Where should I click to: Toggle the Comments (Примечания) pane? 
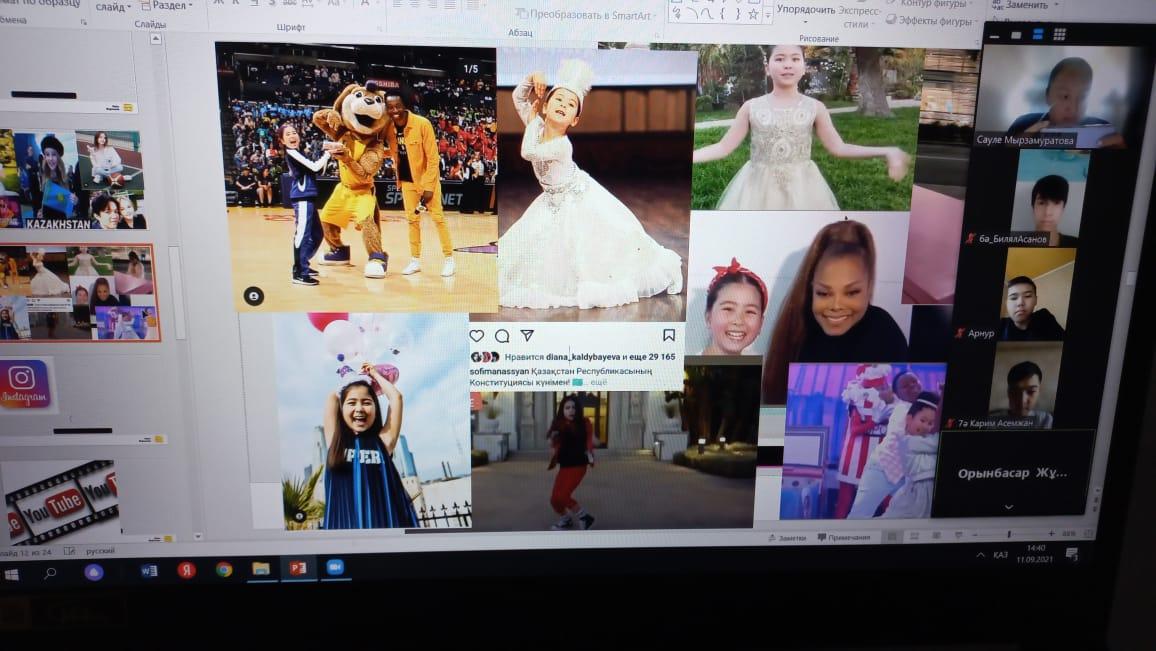pyautogui.click(x=843, y=537)
